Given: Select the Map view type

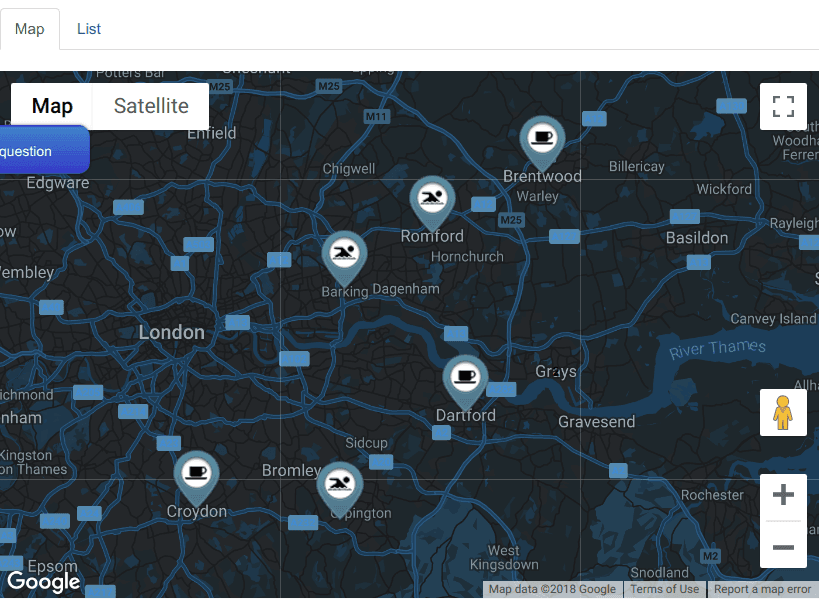Looking at the screenshot, I should point(52,106).
